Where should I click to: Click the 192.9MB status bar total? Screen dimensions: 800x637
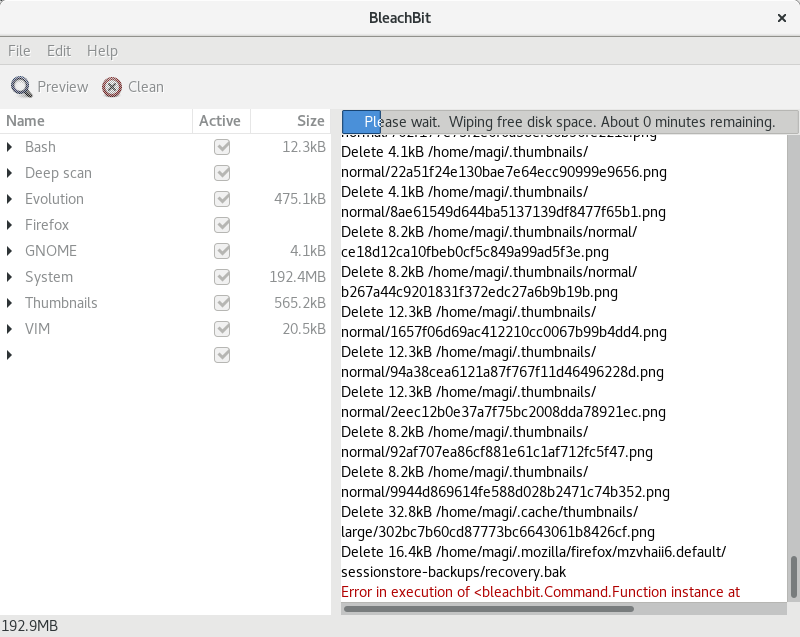coord(30,626)
